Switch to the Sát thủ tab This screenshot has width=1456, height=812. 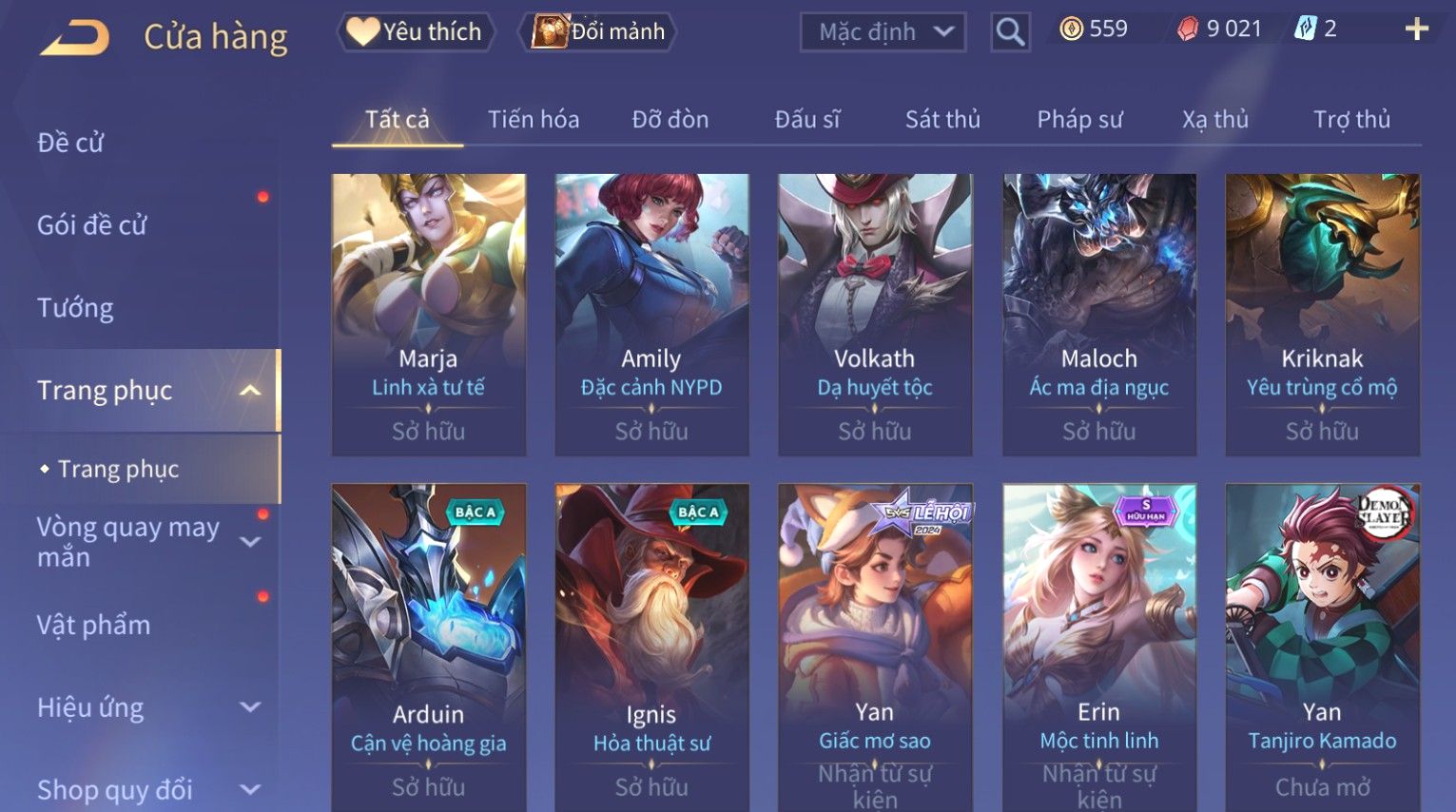pyautogui.click(x=942, y=119)
